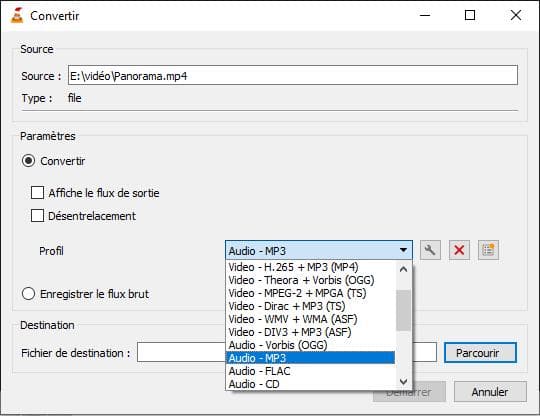Delete selected profile with red X

[459, 250]
